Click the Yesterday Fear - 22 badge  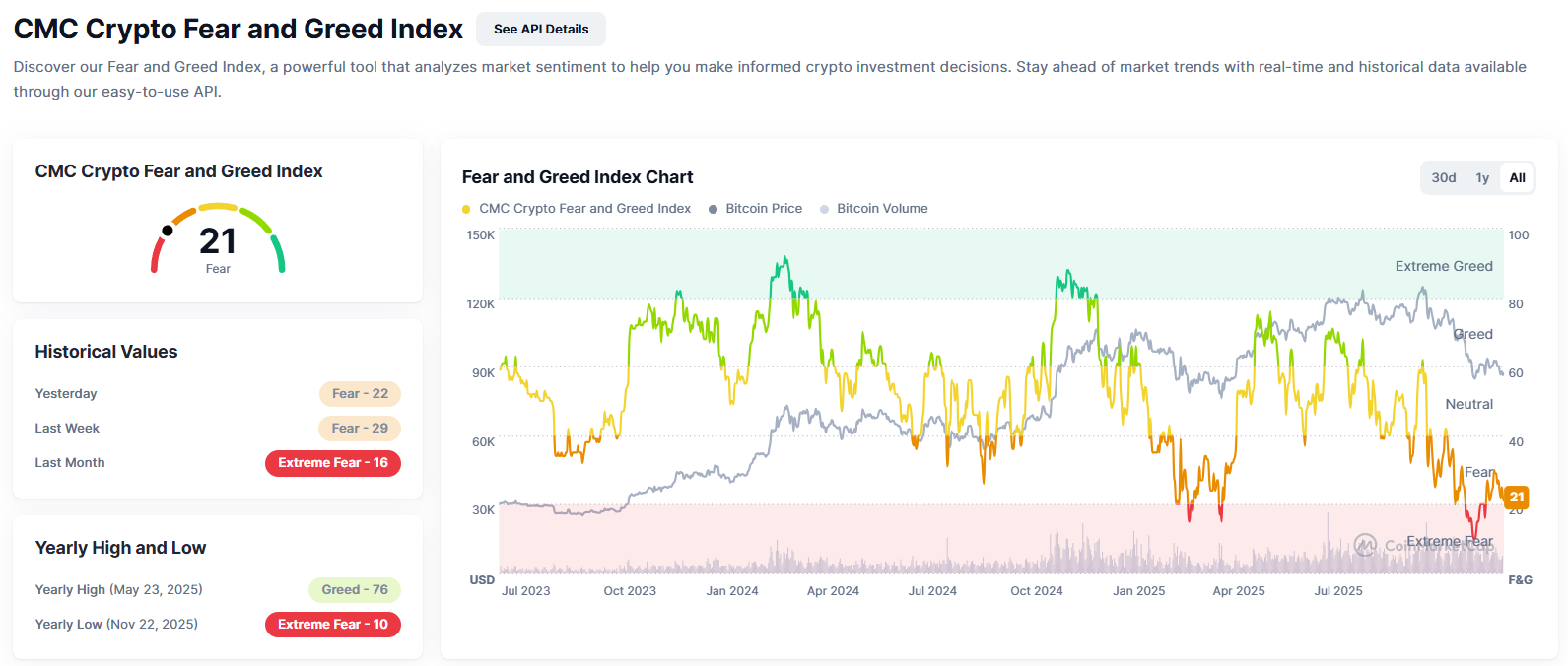(360, 394)
